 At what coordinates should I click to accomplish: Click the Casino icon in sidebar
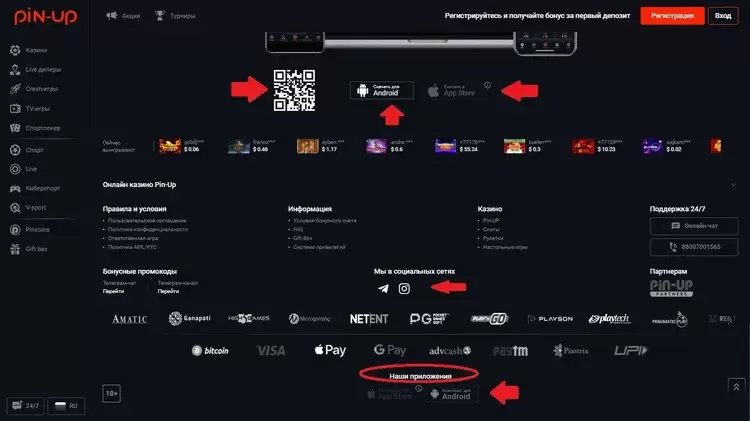pyautogui.click(x=15, y=50)
